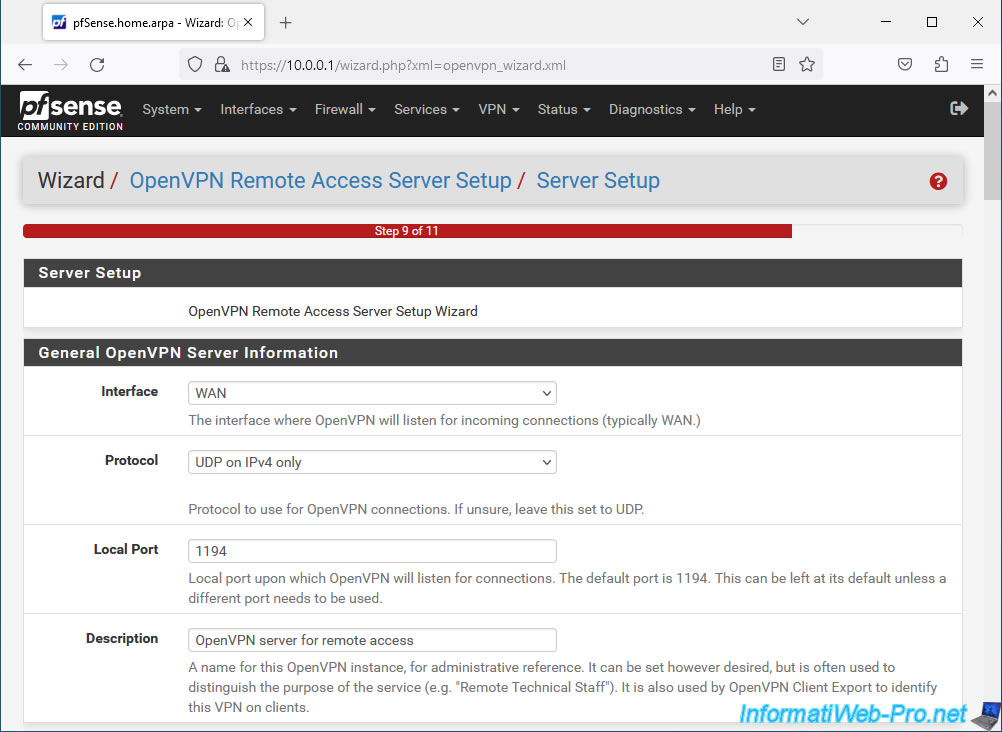Open the red help question mark icon
Viewport: 1002px width, 732px height.
pos(938,182)
